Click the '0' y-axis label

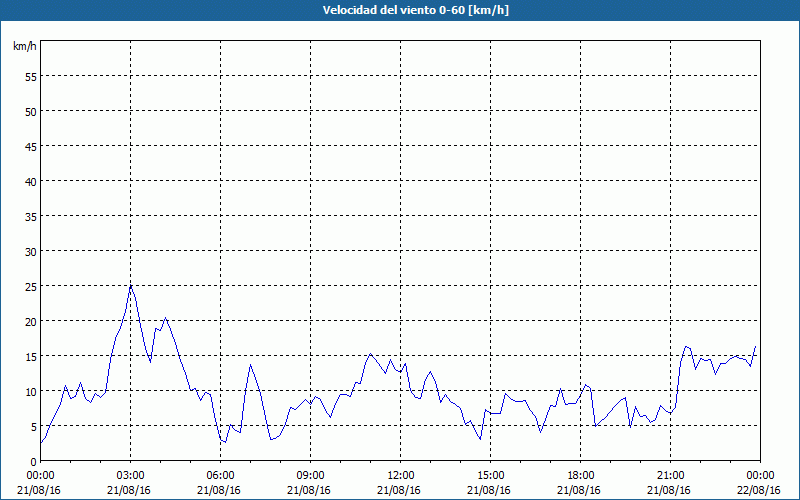[x=34, y=462]
